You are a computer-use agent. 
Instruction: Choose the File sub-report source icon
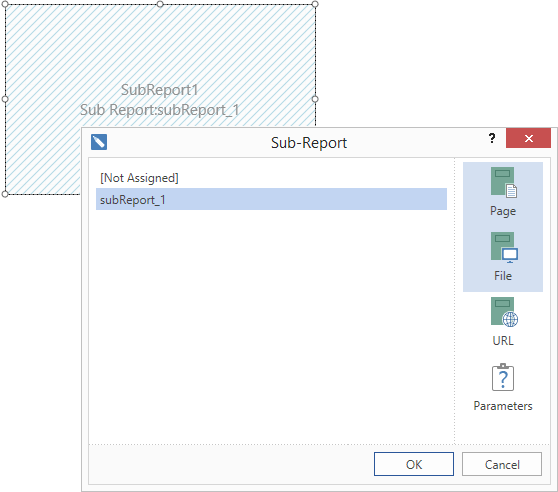click(504, 247)
